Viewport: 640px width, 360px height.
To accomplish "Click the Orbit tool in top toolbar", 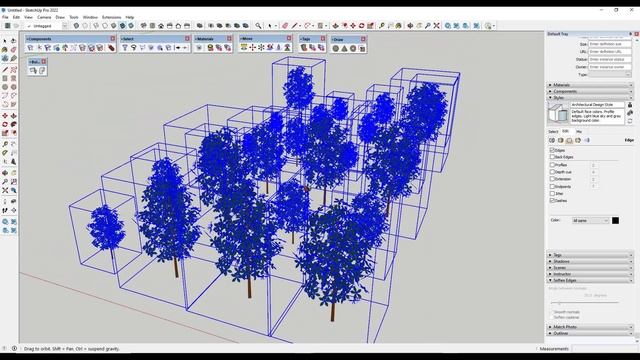I will click(x=410, y=26).
